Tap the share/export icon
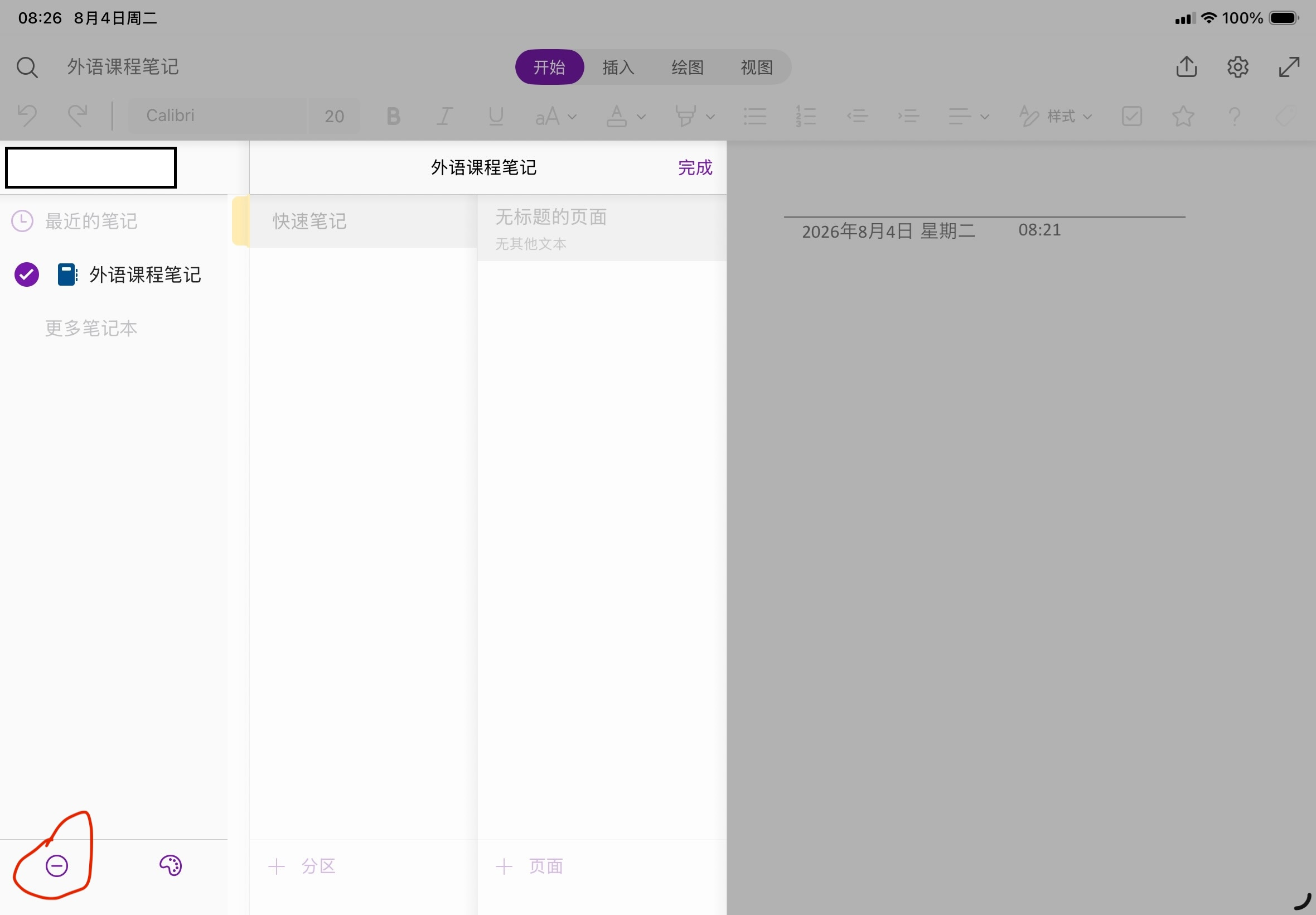 [1187, 66]
